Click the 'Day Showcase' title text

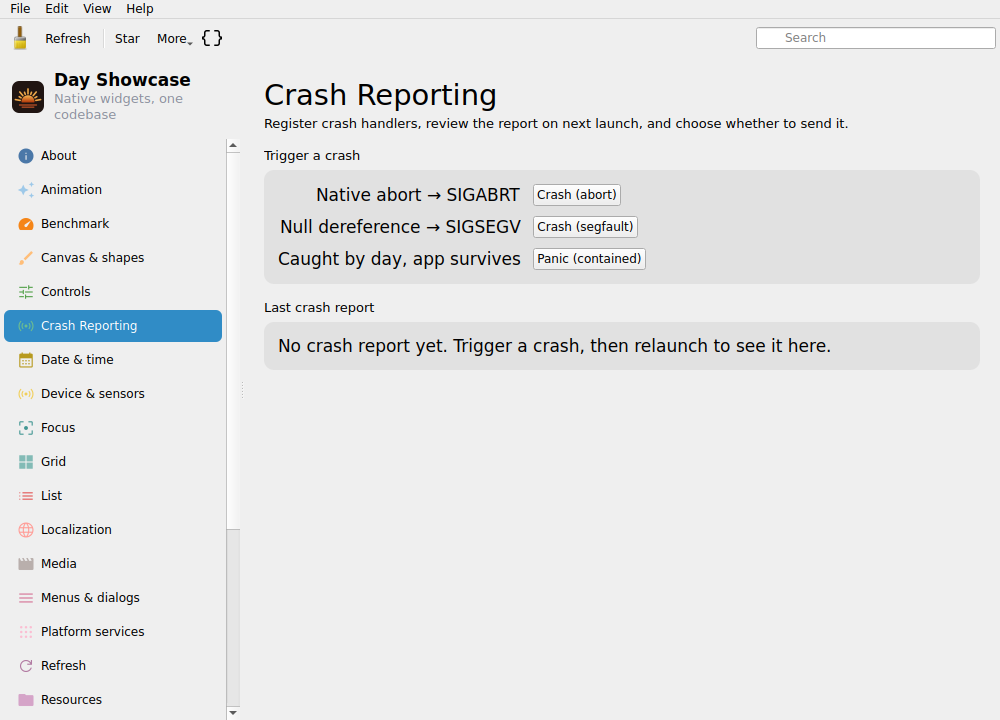(x=122, y=80)
